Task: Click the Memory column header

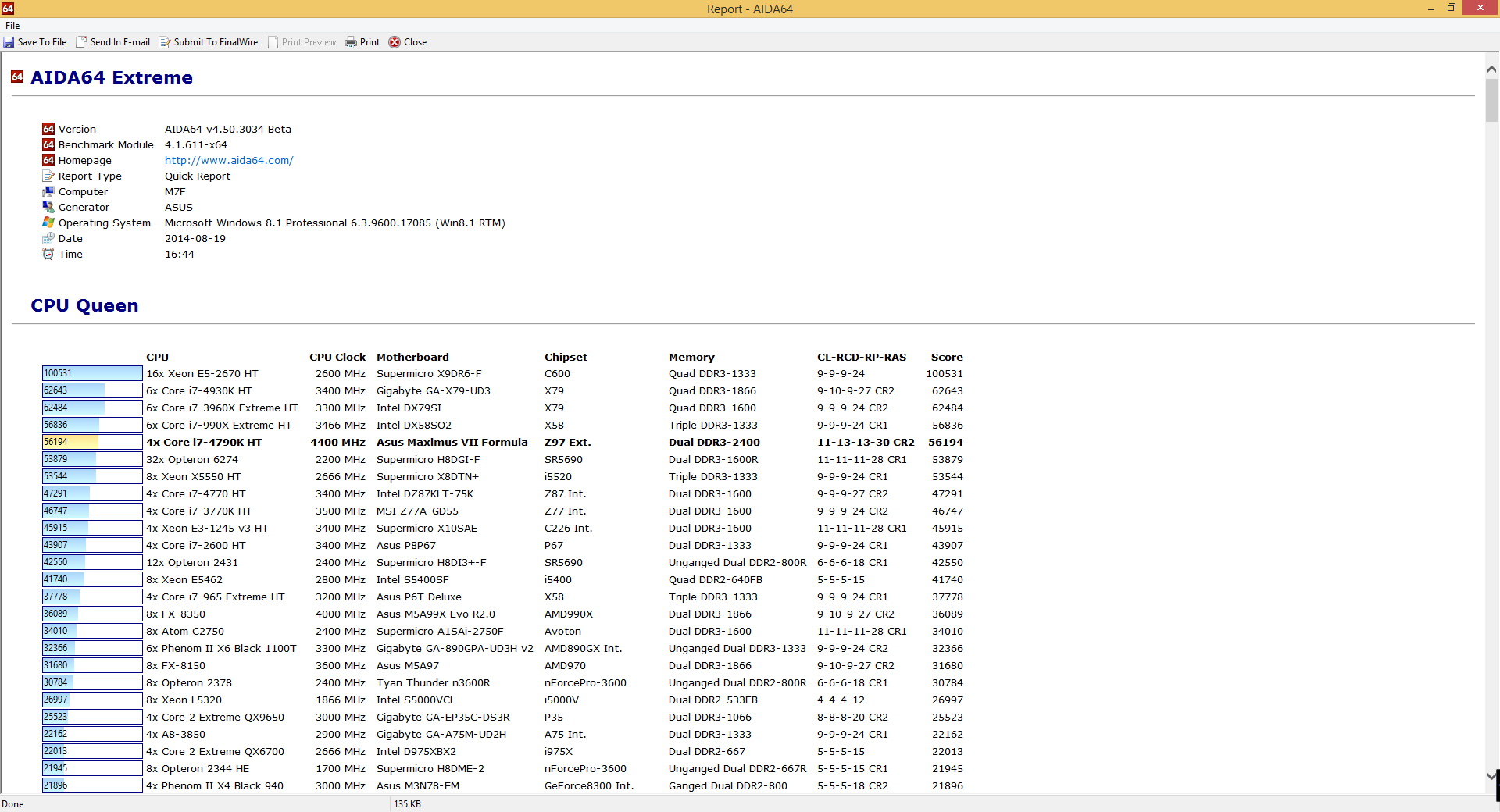Action: 691,357
